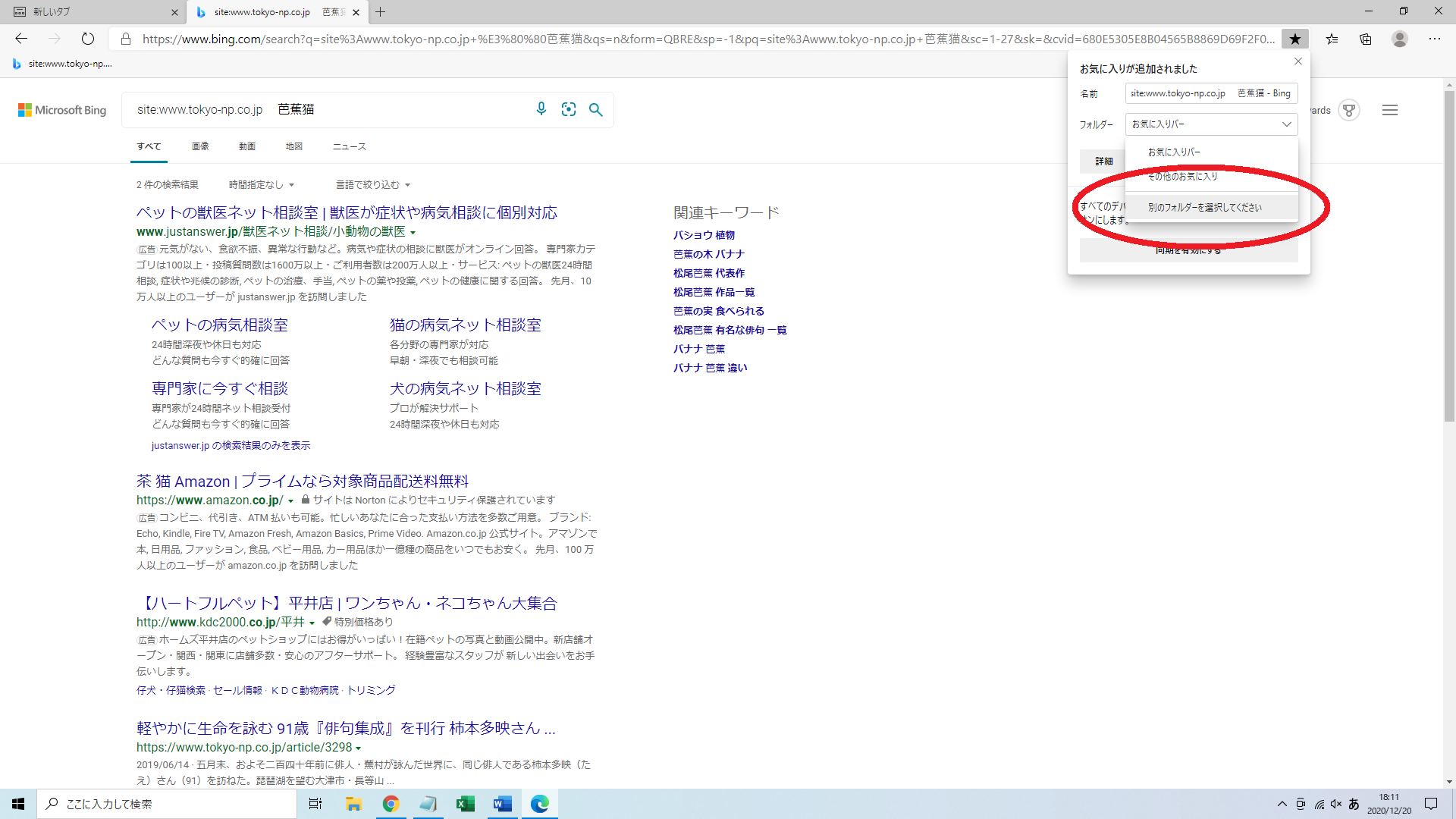The height and width of the screenshot is (819, 1456).
Task: Open Excel from the taskbar
Action: pos(465,804)
